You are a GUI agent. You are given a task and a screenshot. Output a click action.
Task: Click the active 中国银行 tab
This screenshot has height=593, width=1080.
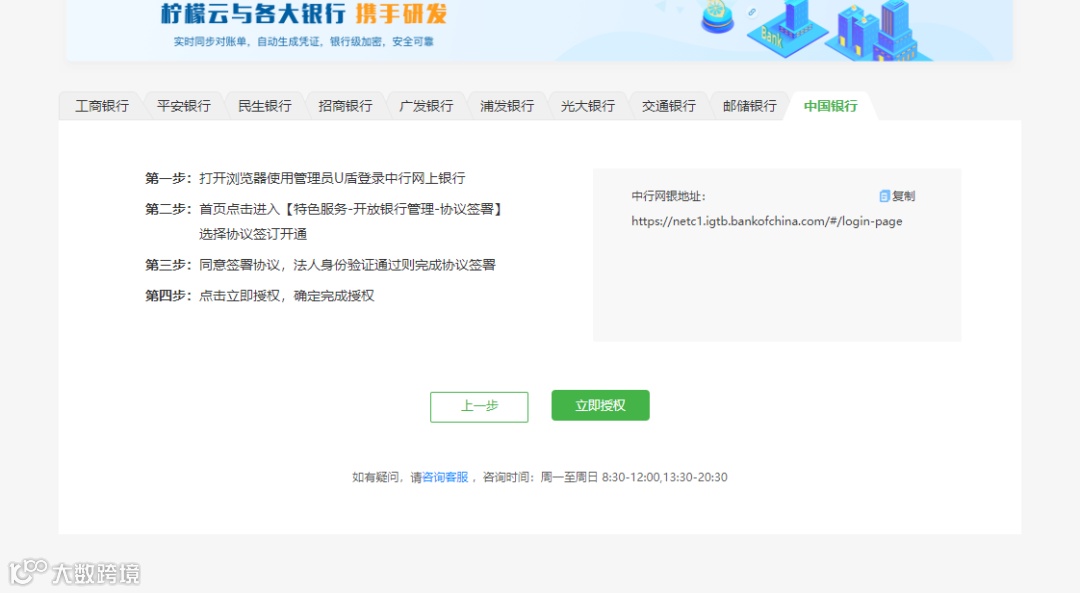coord(831,106)
